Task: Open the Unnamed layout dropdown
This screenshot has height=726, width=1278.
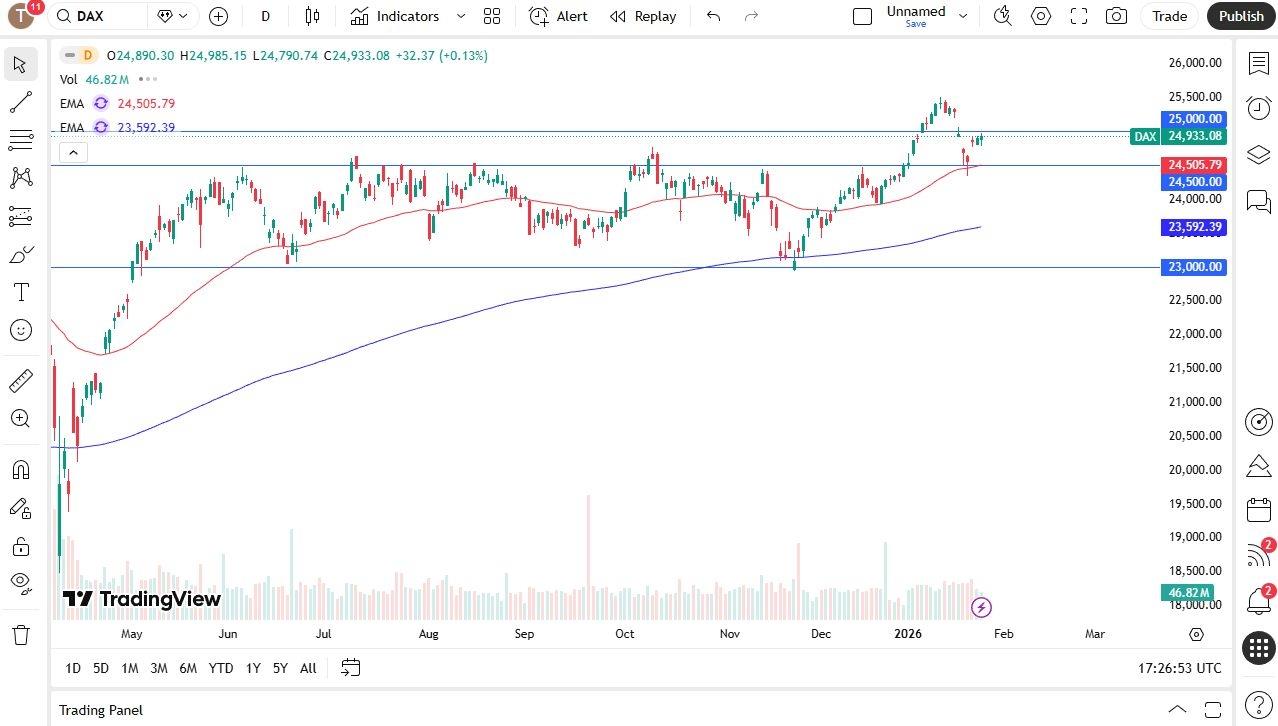Action: pyautogui.click(x=961, y=16)
